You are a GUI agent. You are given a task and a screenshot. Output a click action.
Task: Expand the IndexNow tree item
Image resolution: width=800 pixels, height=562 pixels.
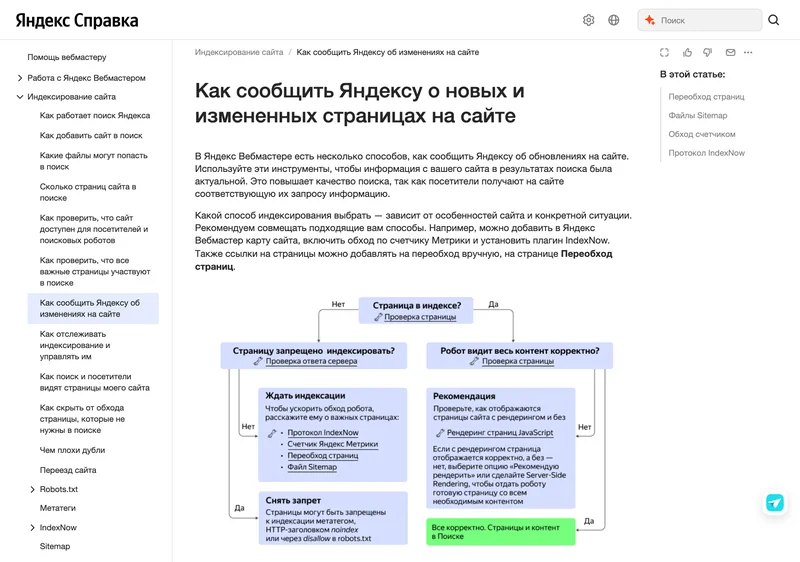[x=32, y=528]
